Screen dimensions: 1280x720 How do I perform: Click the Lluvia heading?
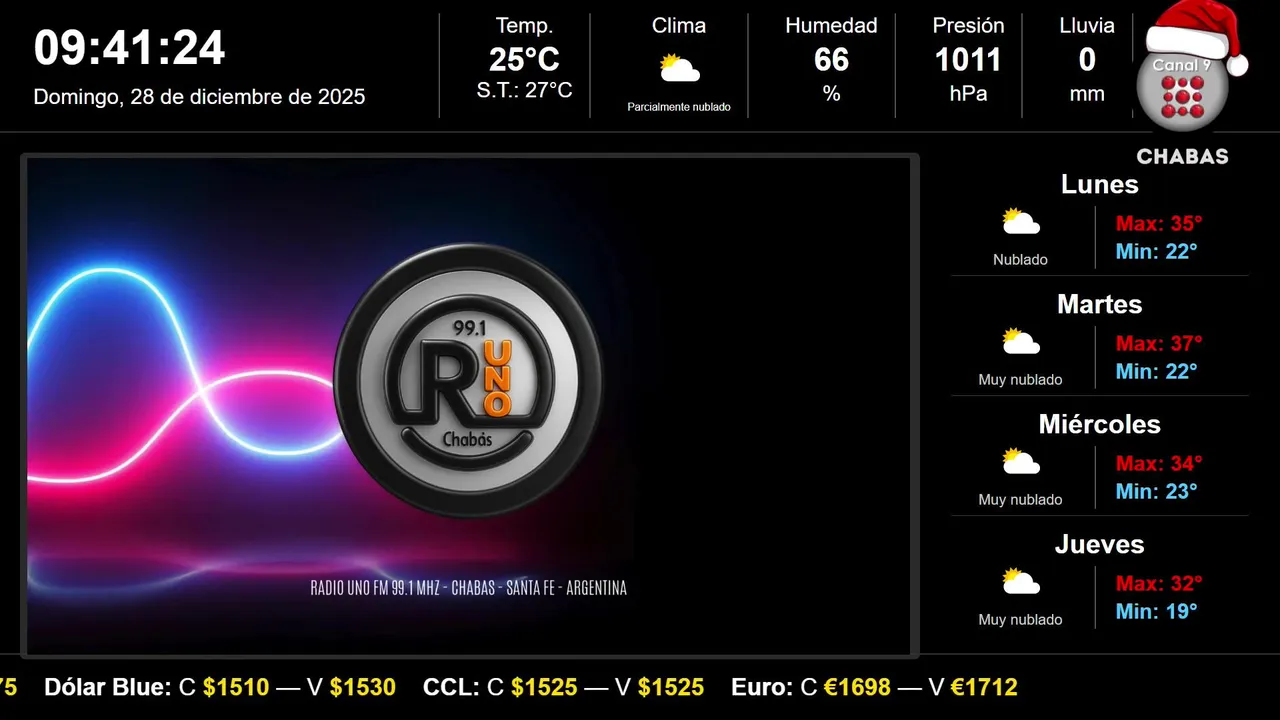point(1087,26)
